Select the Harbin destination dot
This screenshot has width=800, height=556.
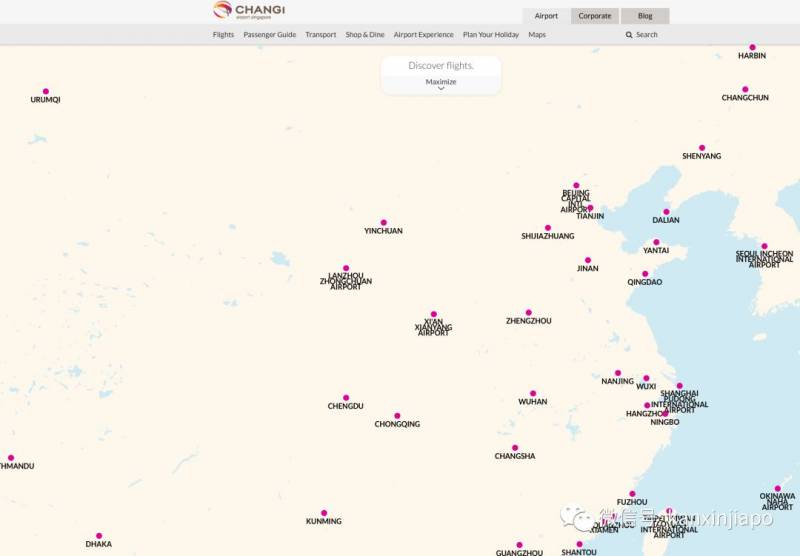click(752, 47)
